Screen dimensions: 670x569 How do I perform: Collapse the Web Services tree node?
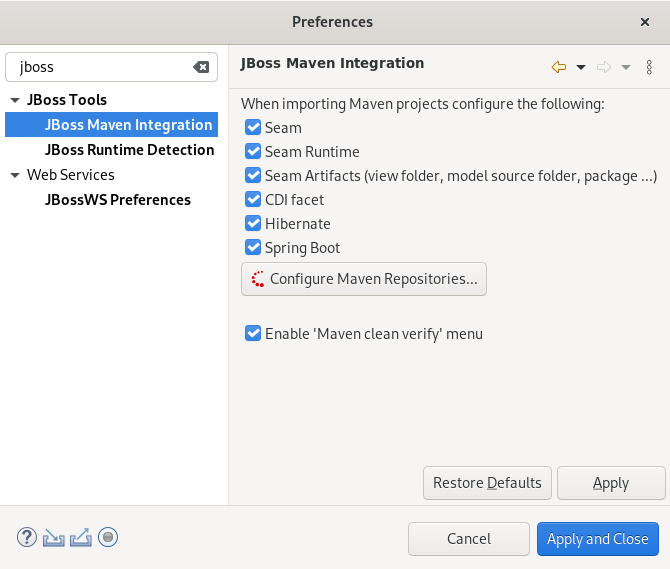pos(15,175)
